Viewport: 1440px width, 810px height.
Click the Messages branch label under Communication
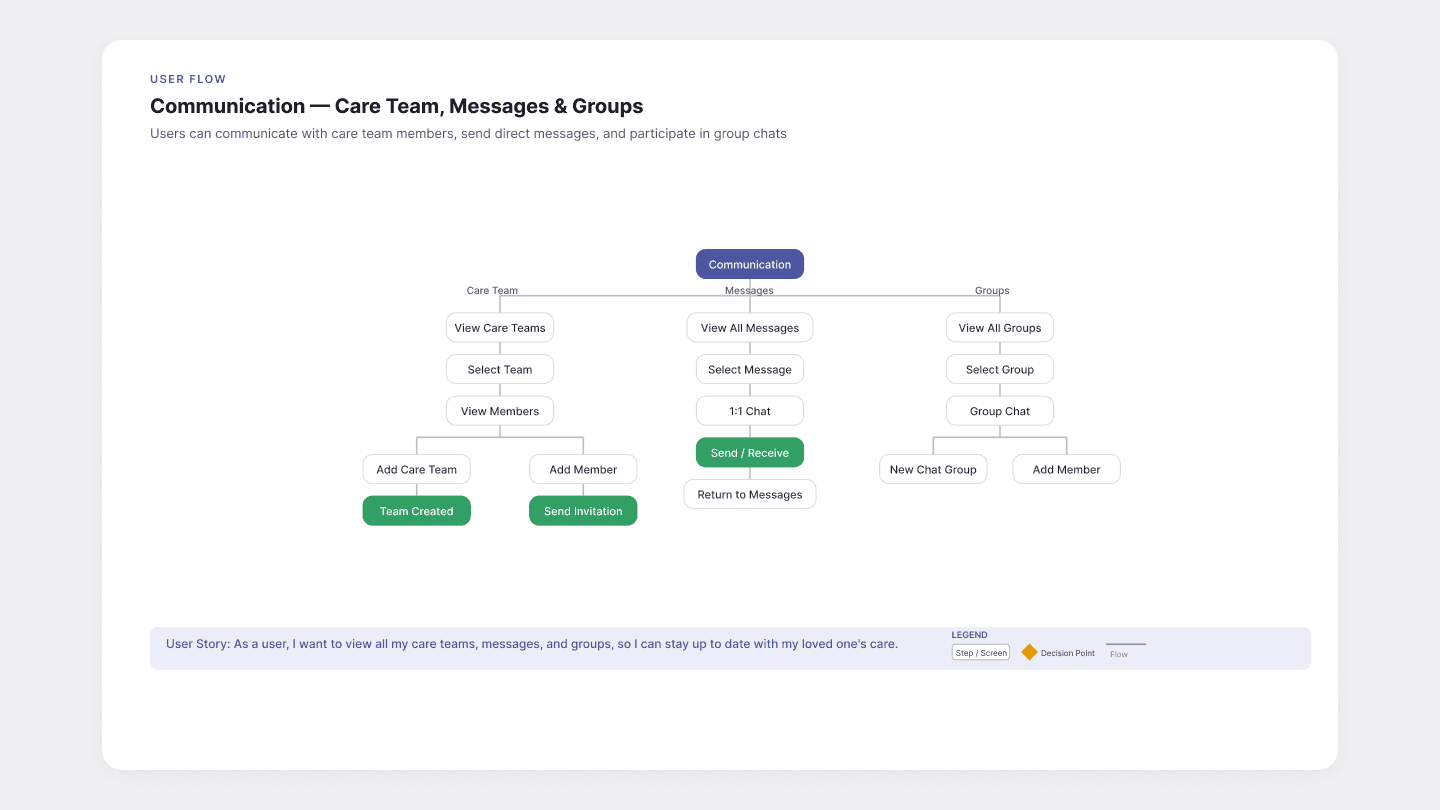[x=749, y=291]
